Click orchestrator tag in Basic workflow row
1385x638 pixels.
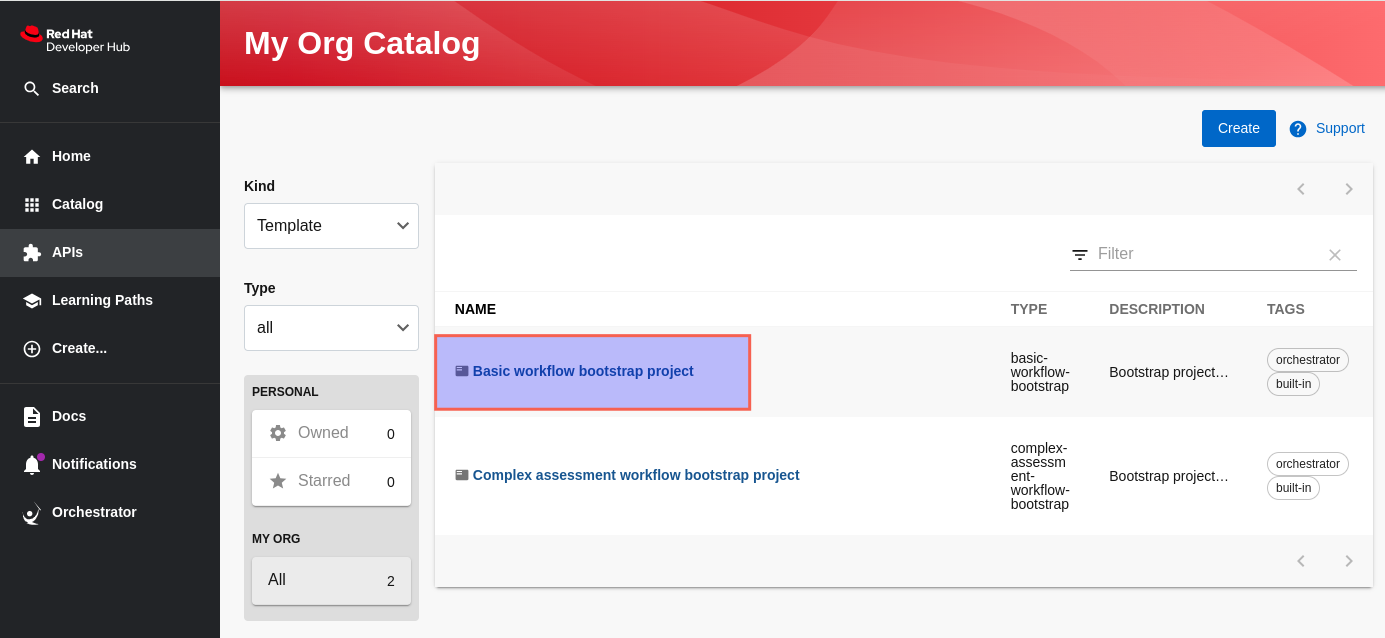(1308, 359)
